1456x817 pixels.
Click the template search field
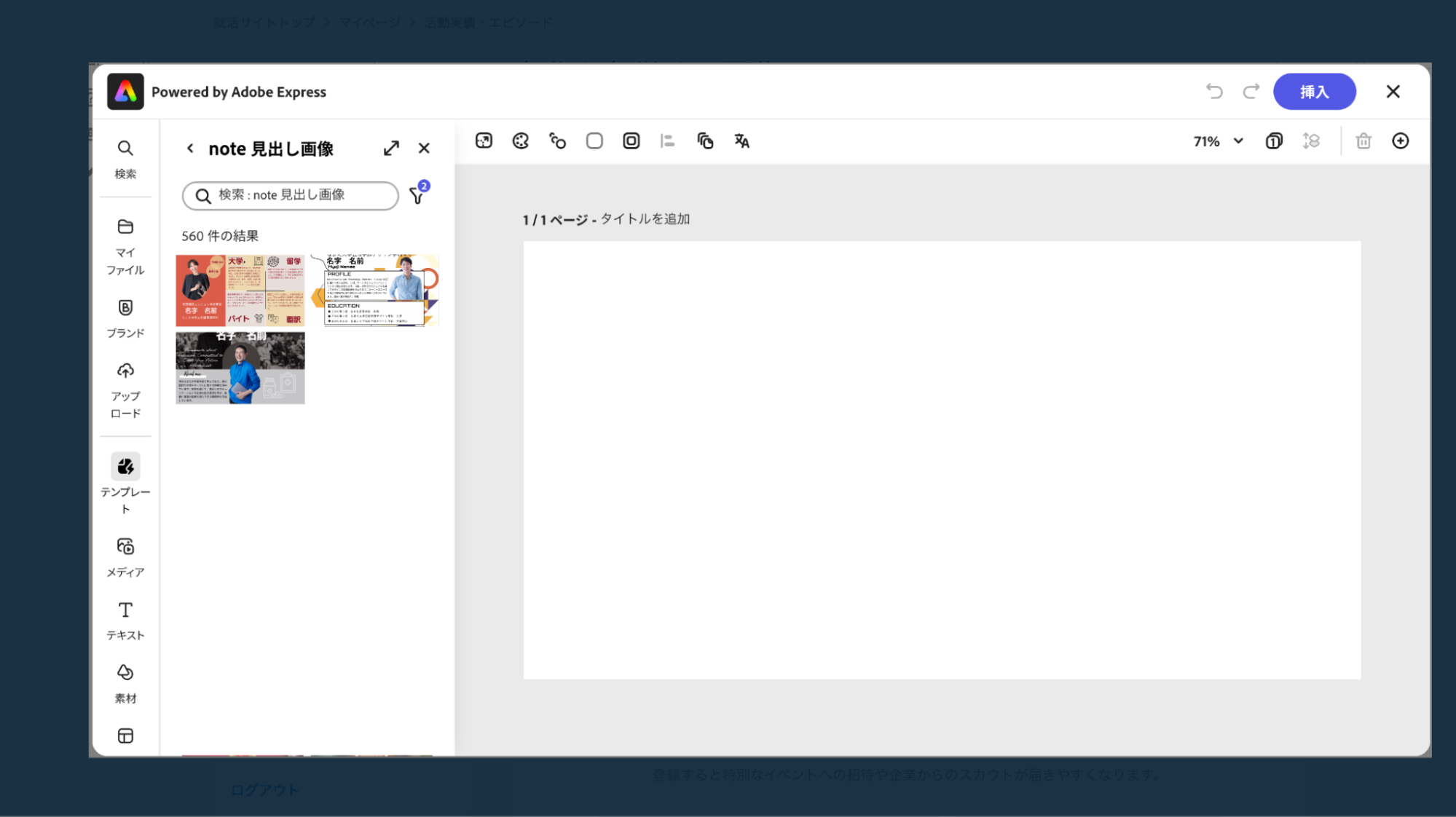pyautogui.click(x=291, y=195)
